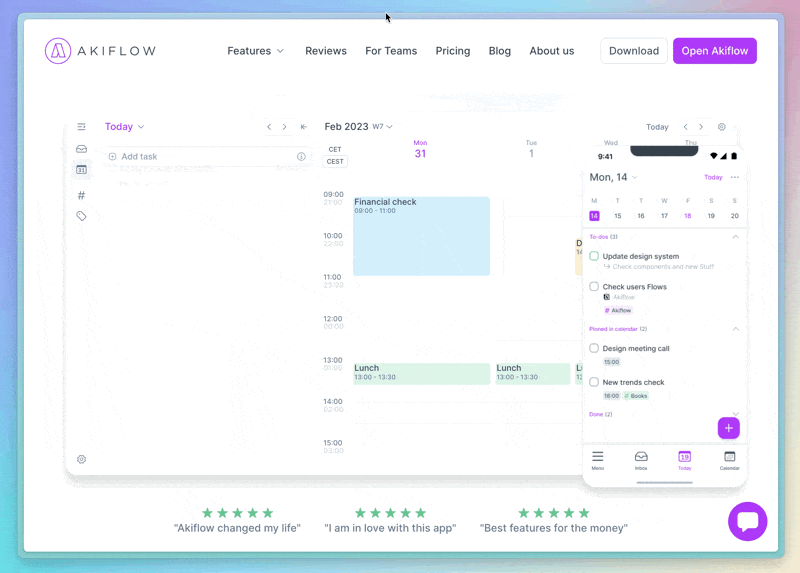Open the Feb 2023 W7 dropdown
The image size is (800, 573).
pos(358,127)
